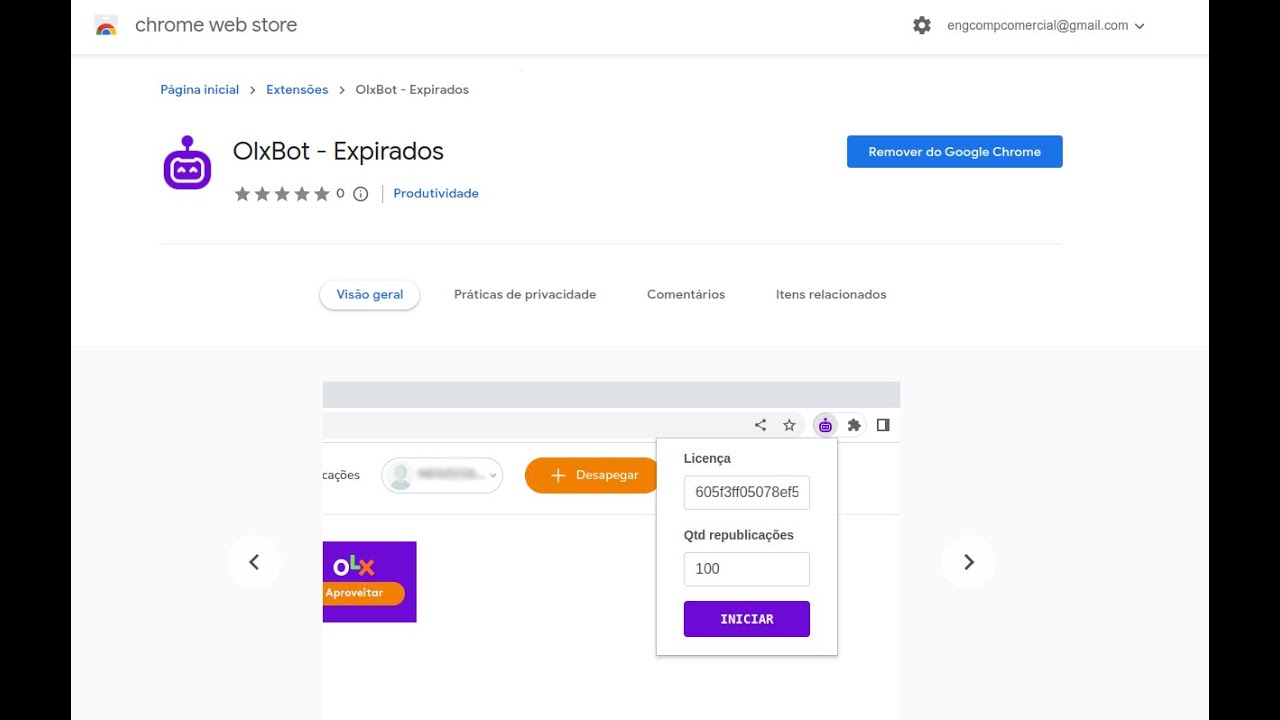Select the Visão geral tab
1280x720 pixels.
pos(370,295)
